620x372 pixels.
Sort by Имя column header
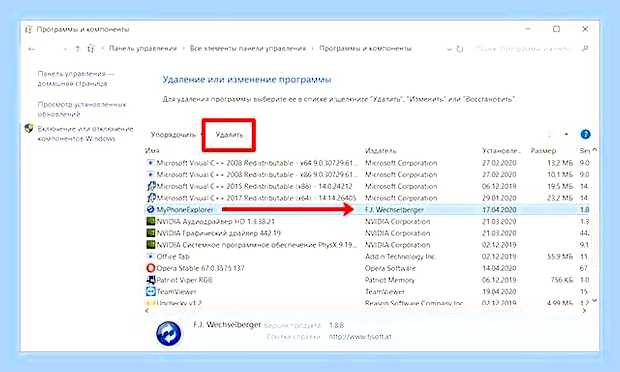pos(152,151)
